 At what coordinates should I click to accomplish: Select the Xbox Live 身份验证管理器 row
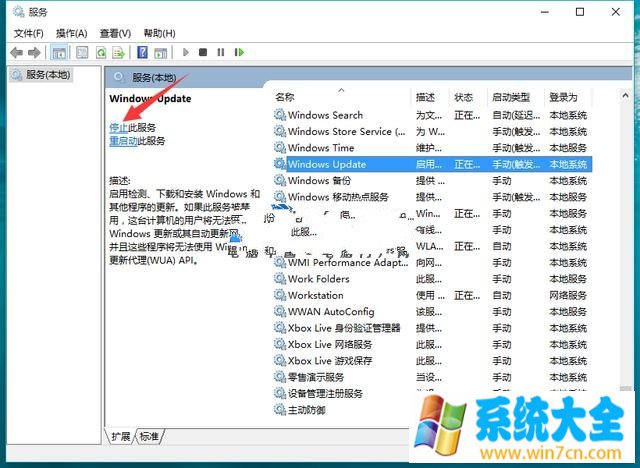[432, 328]
